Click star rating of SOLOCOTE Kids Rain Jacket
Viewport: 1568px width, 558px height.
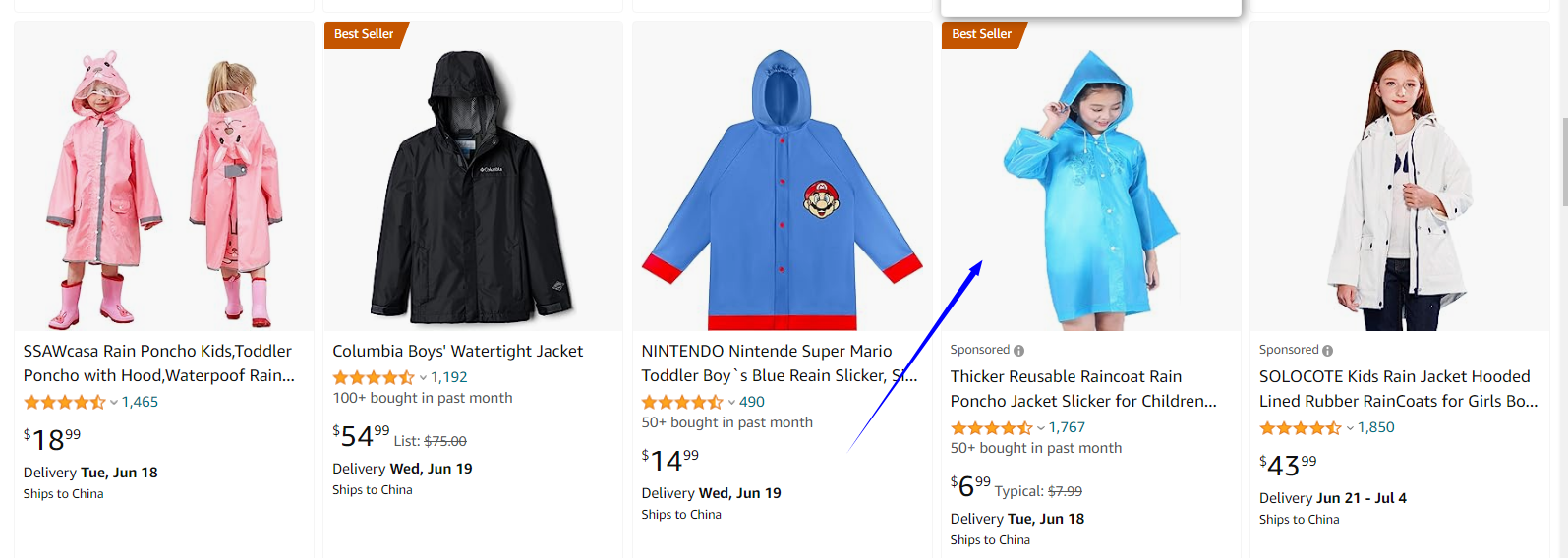click(x=1300, y=427)
